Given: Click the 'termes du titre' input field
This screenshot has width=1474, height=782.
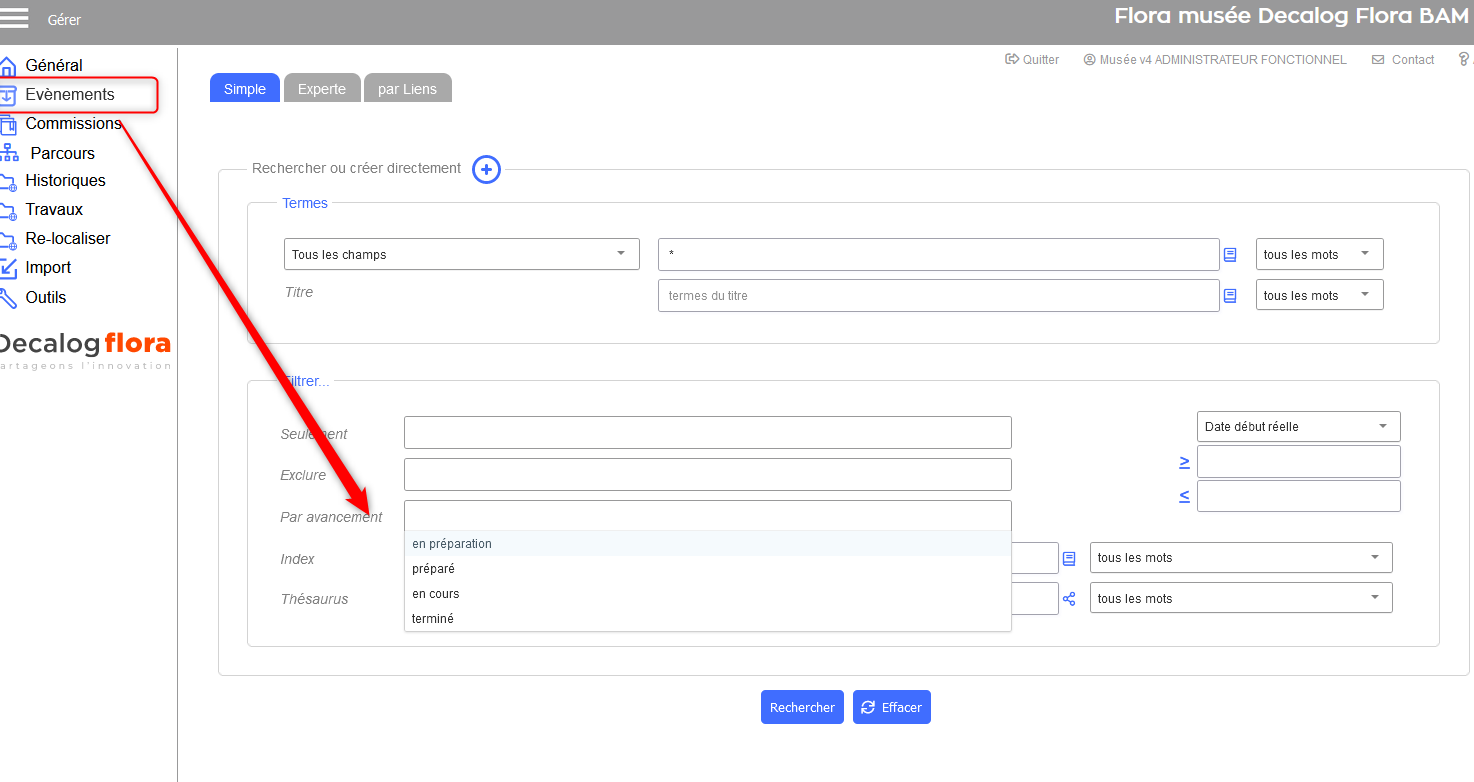Looking at the screenshot, I should (937, 296).
